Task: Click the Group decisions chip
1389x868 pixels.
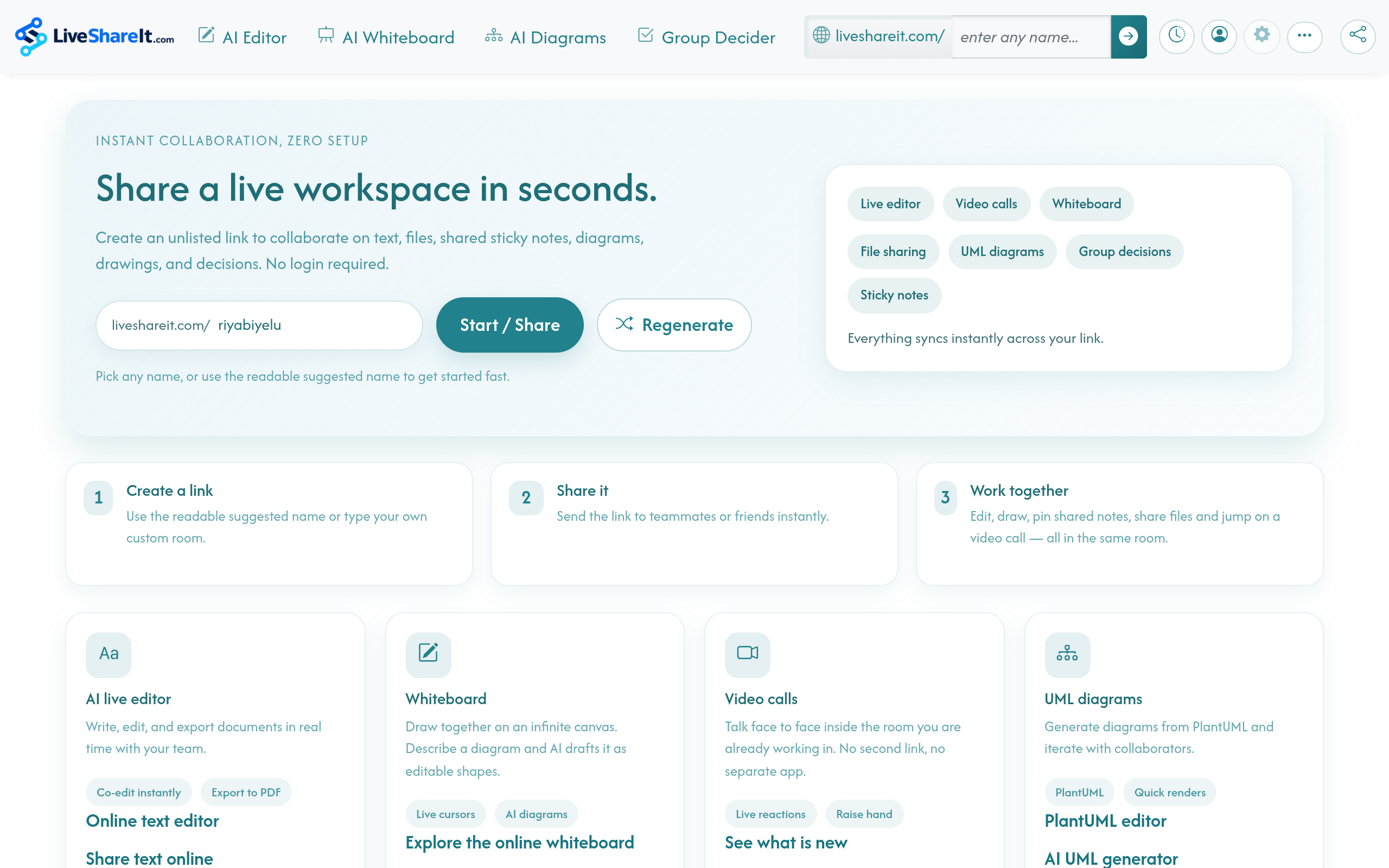Action: click(x=1124, y=251)
